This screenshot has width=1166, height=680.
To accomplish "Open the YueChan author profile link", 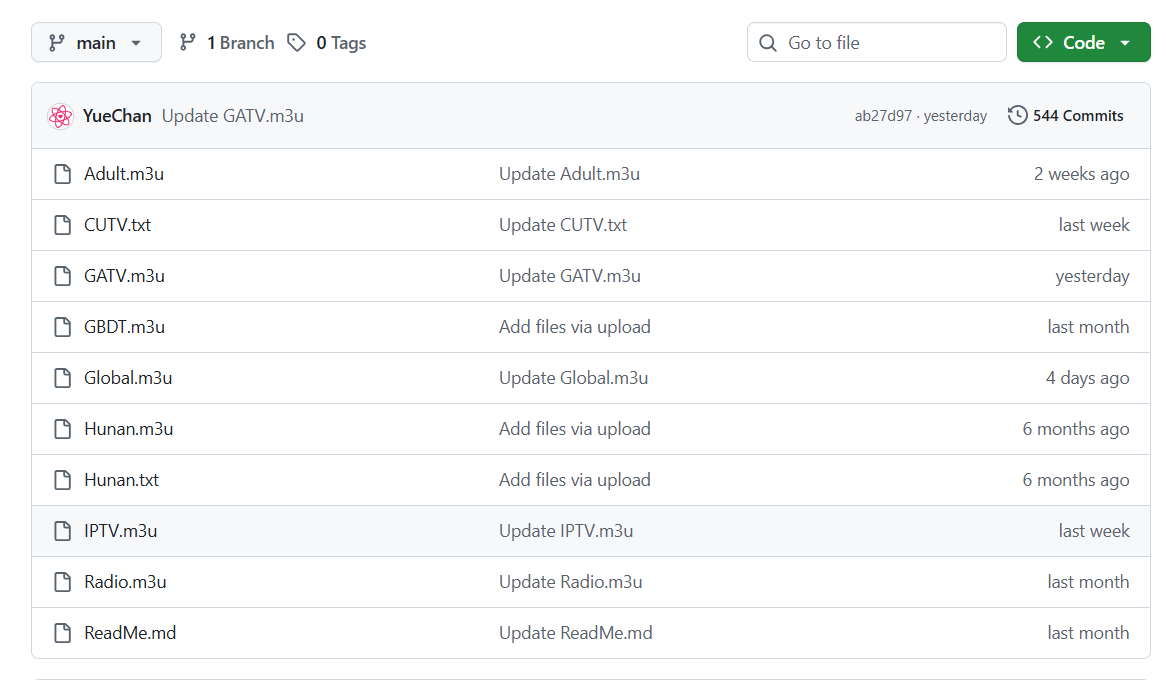I will pos(117,116).
